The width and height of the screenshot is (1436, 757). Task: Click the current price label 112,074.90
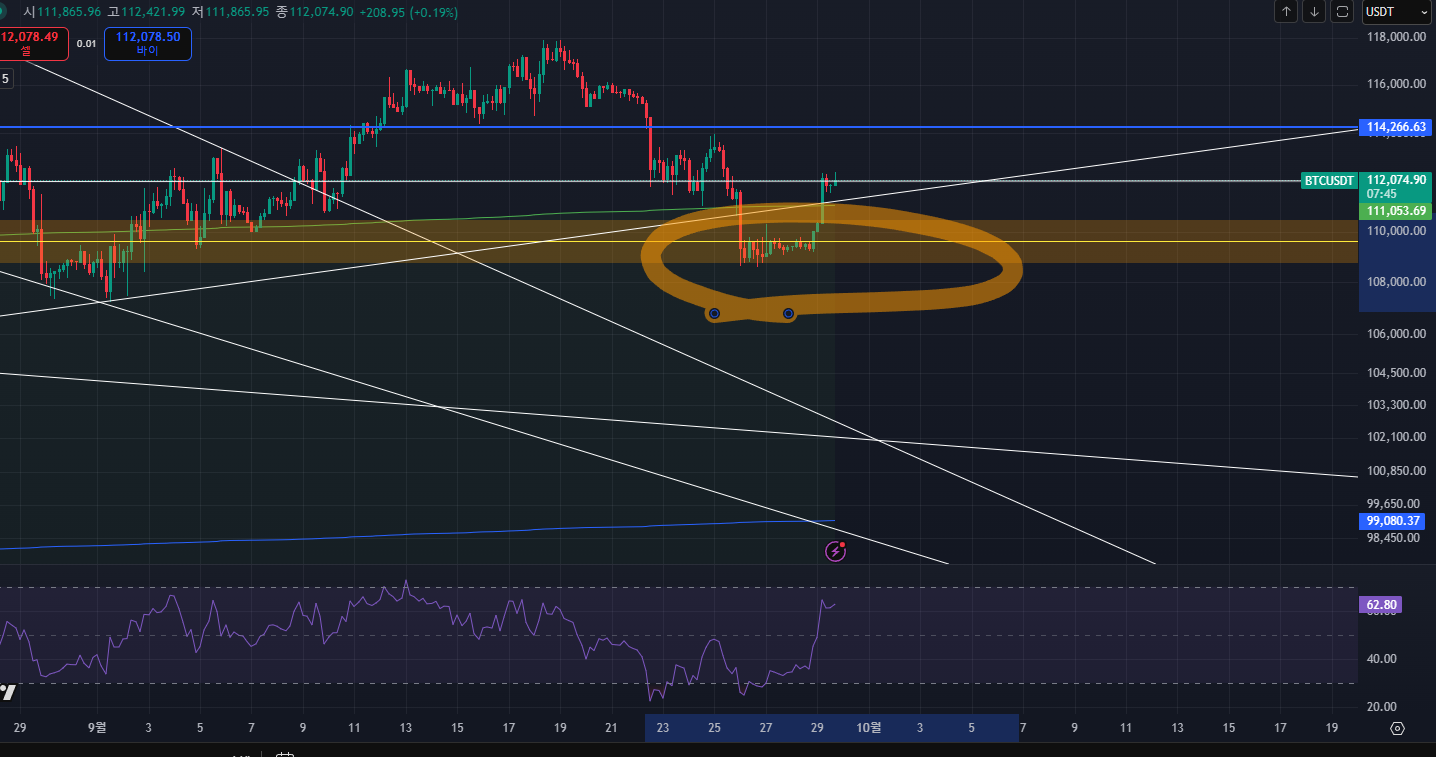click(1396, 180)
